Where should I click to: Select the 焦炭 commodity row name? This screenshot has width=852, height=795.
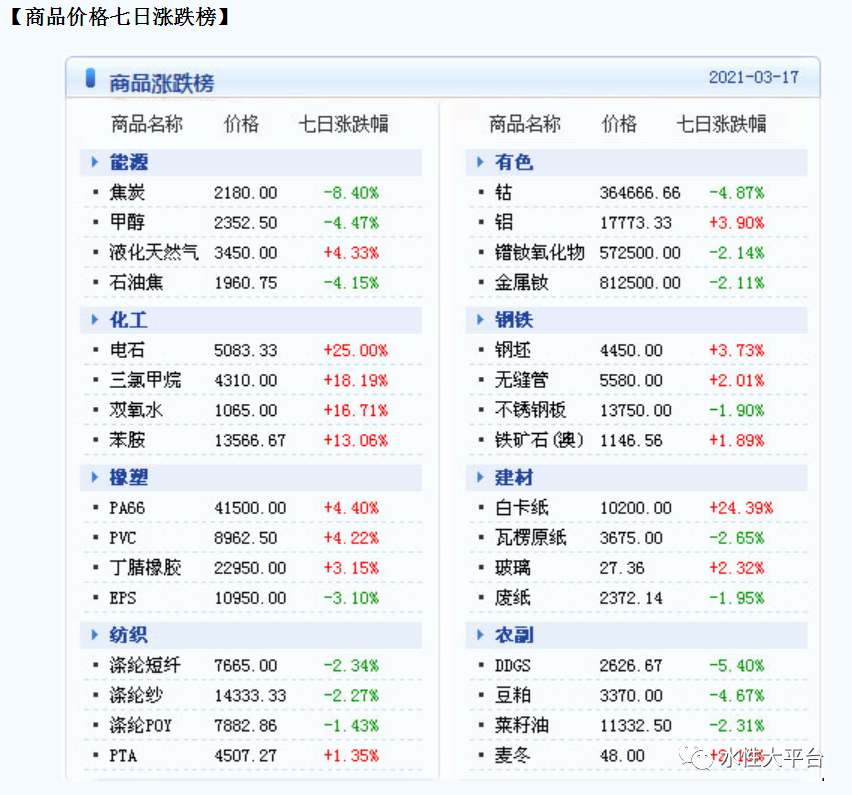click(127, 192)
